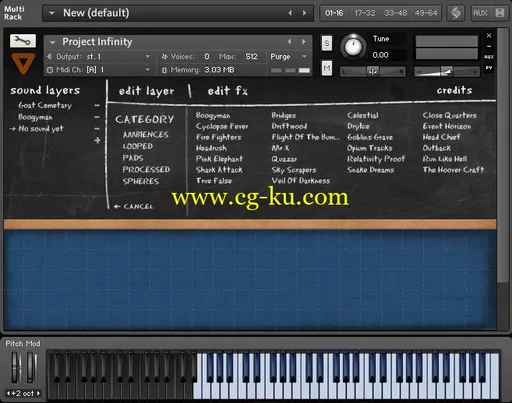512x403 pixels.
Task: Select Boogyman in sound layers list
Action: tap(35, 117)
